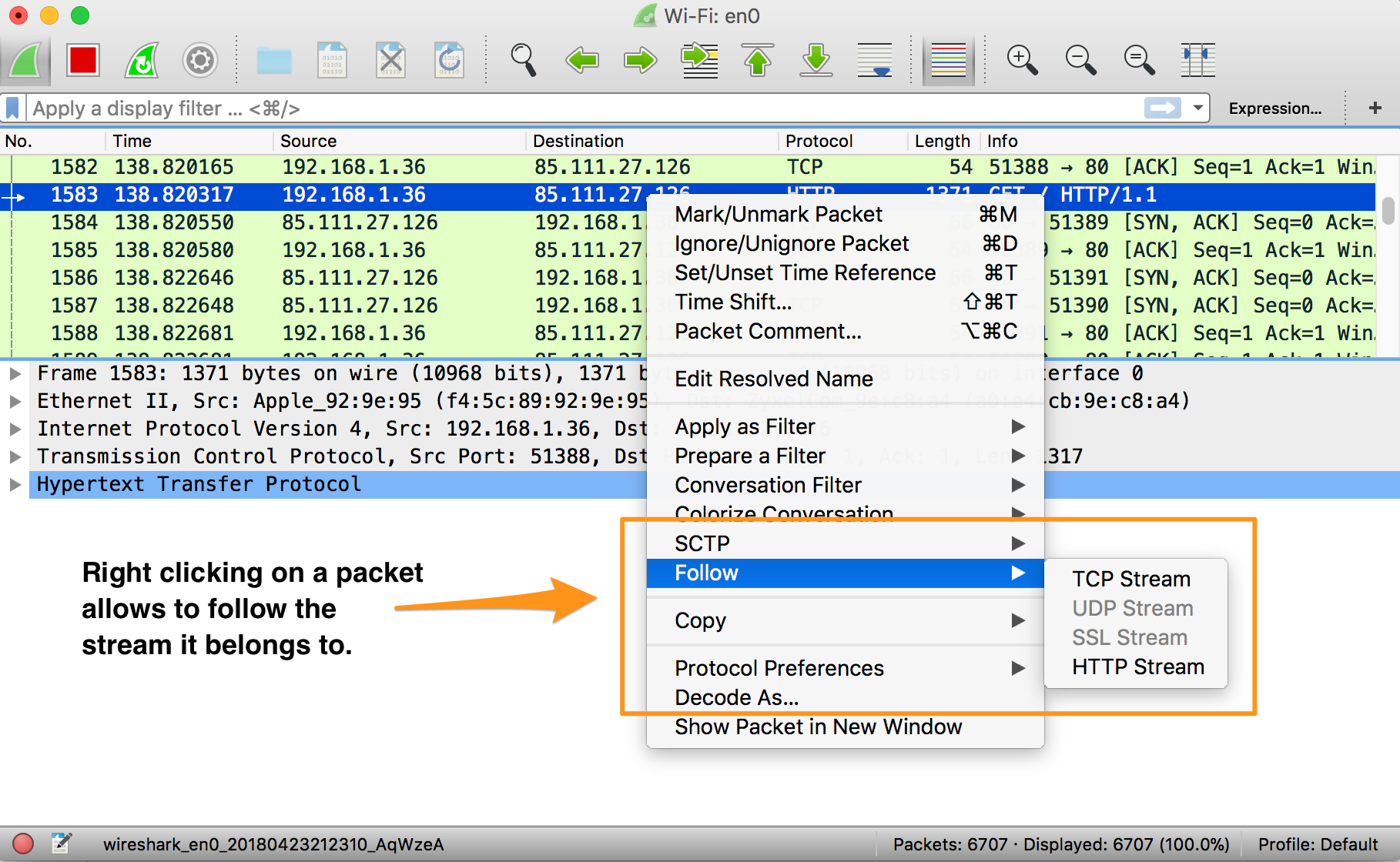The width and height of the screenshot is (1400, 862).
Task: Add a display filter button with plus
Action: 1375,108
